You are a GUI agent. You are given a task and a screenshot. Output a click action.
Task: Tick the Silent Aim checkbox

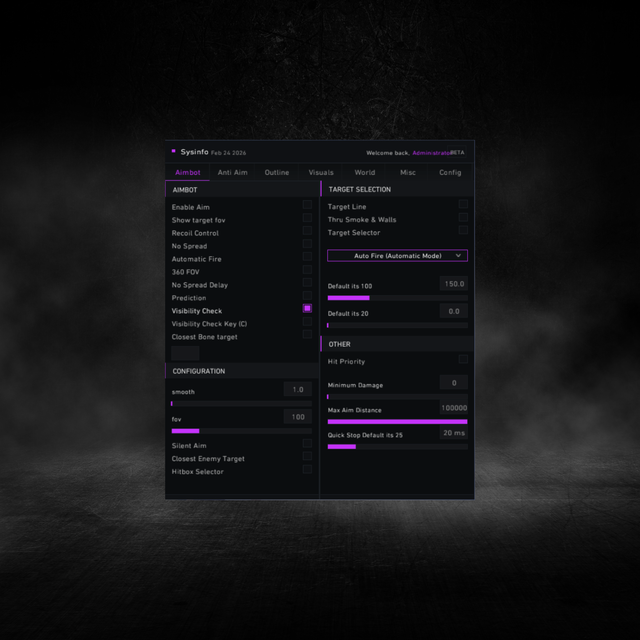(307, 443)
